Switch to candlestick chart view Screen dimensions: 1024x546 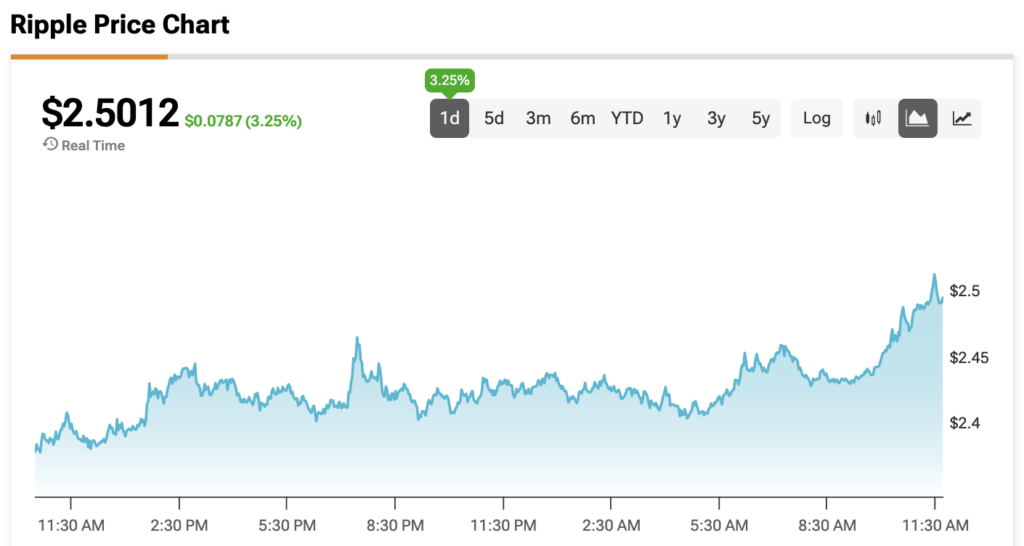(874, 118)
